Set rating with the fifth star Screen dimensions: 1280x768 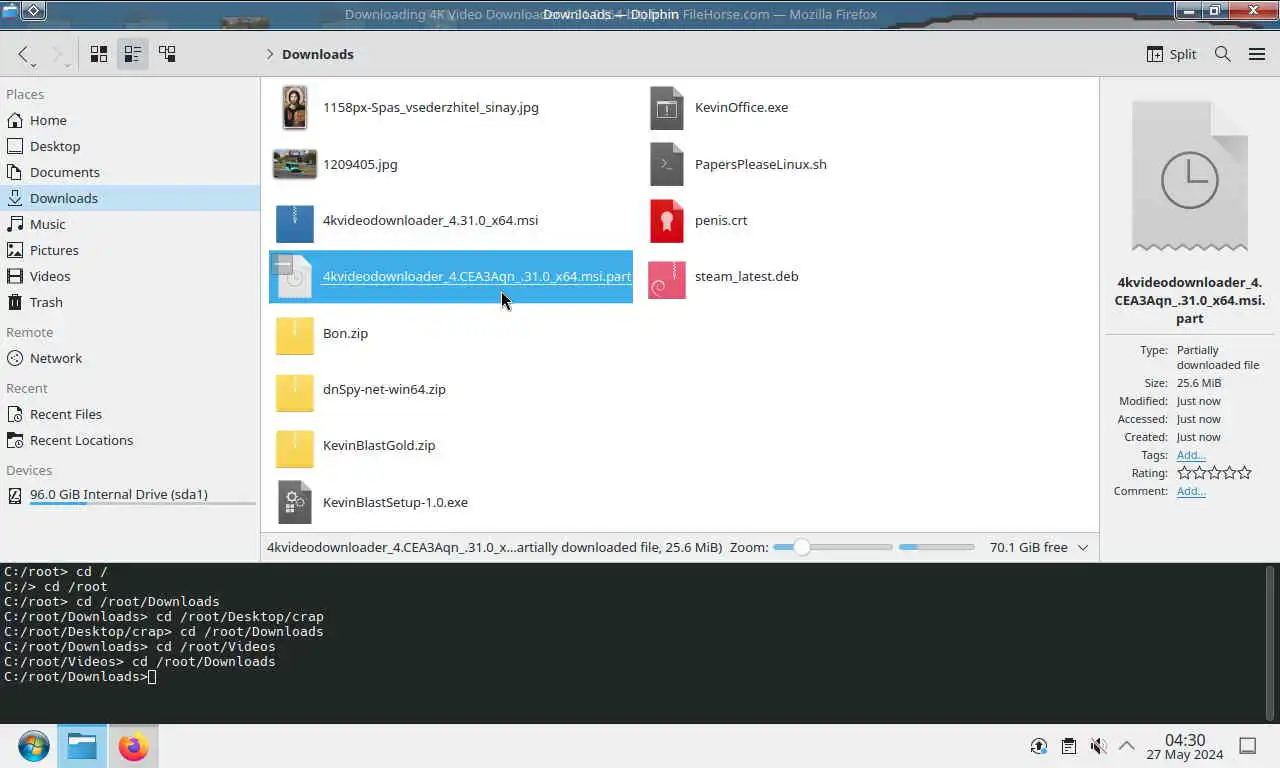pos(1244,473)
